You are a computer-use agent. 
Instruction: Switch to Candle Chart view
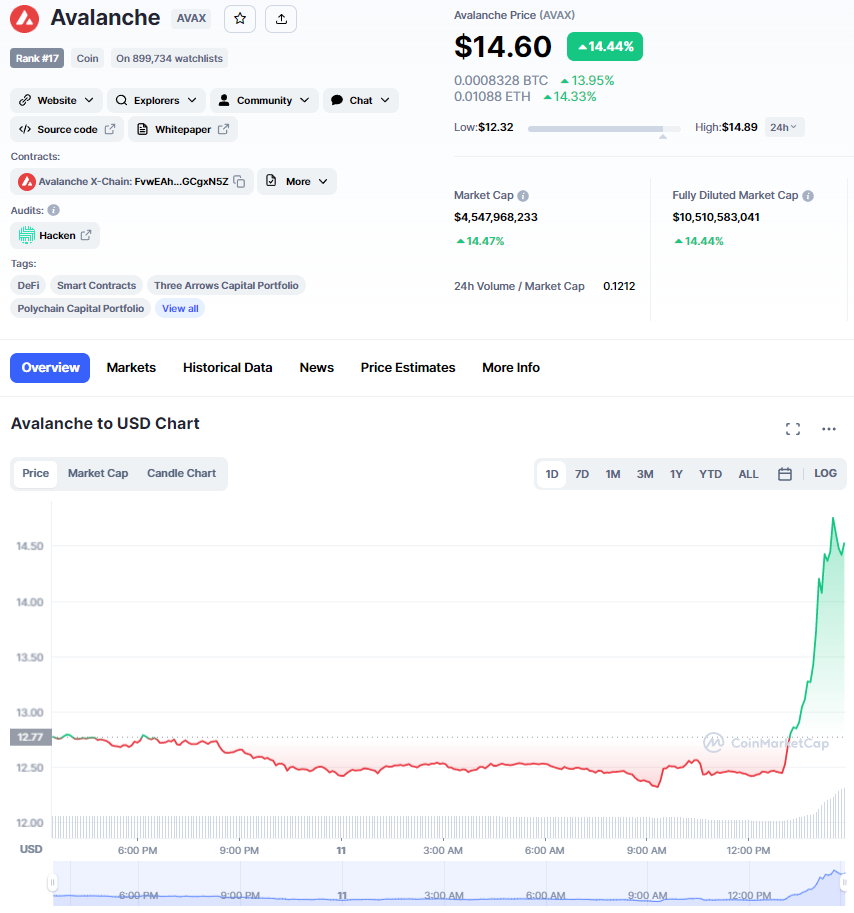(x=182, y=473)
